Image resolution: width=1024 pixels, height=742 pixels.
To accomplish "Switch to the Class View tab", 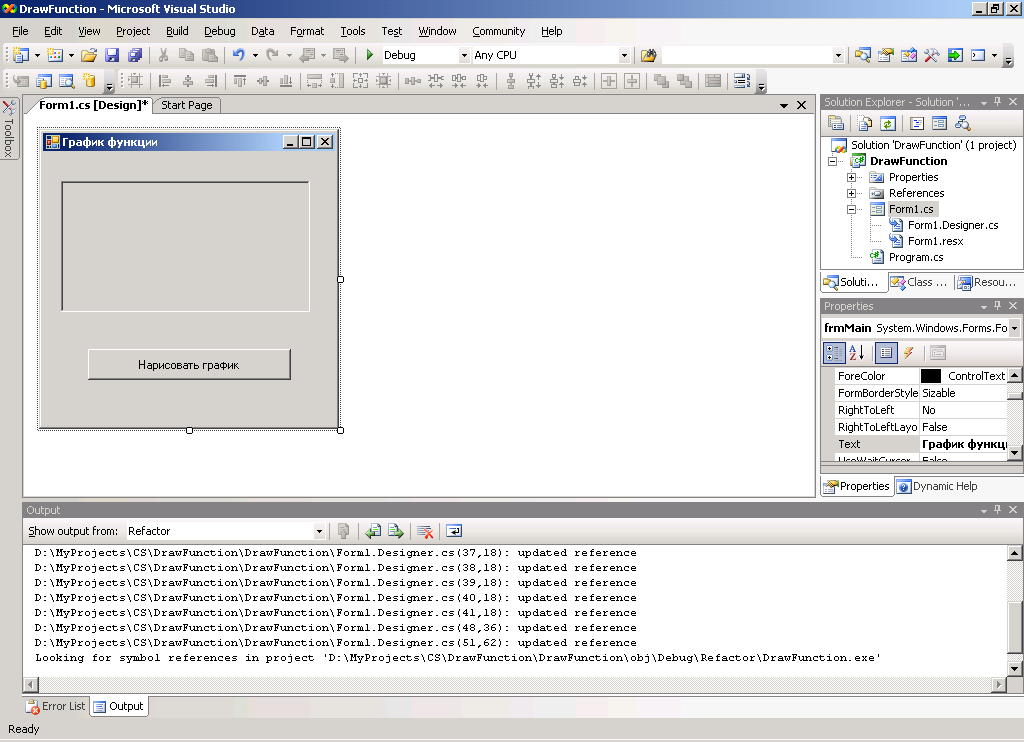I will point(920,282).
